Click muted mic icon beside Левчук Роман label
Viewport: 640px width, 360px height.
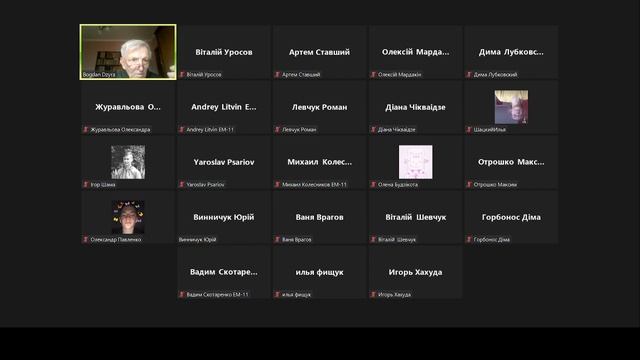(278, 130)
